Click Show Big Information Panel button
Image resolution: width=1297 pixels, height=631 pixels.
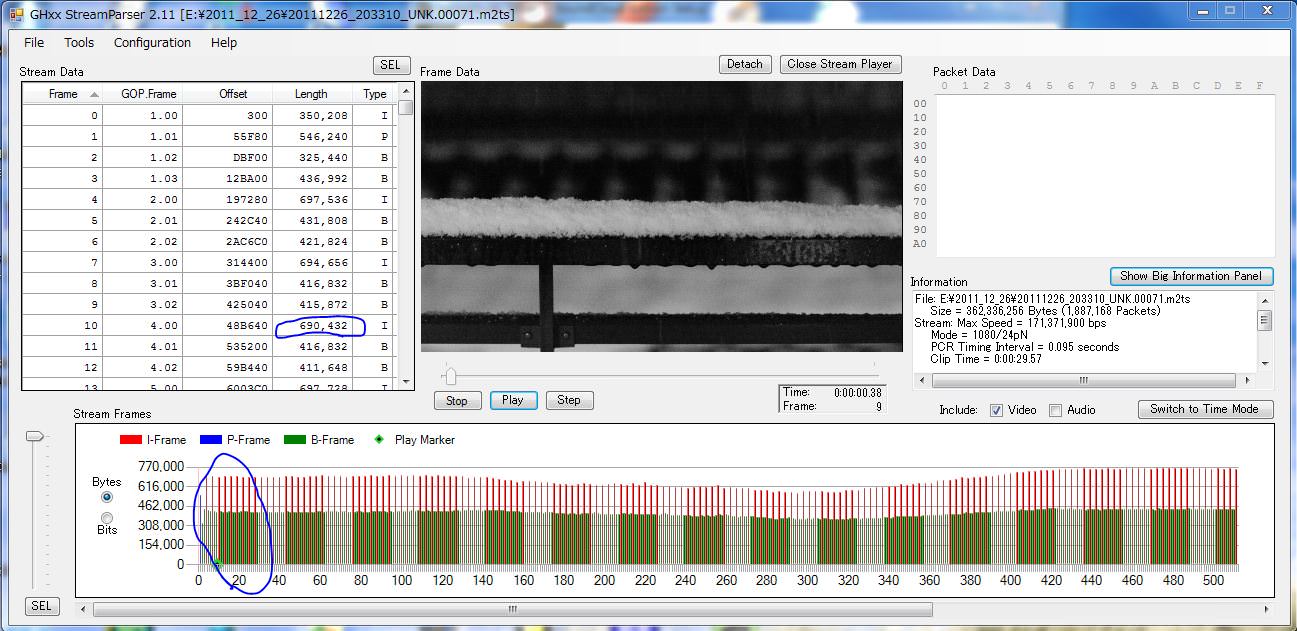click(x=1191, y=276)
